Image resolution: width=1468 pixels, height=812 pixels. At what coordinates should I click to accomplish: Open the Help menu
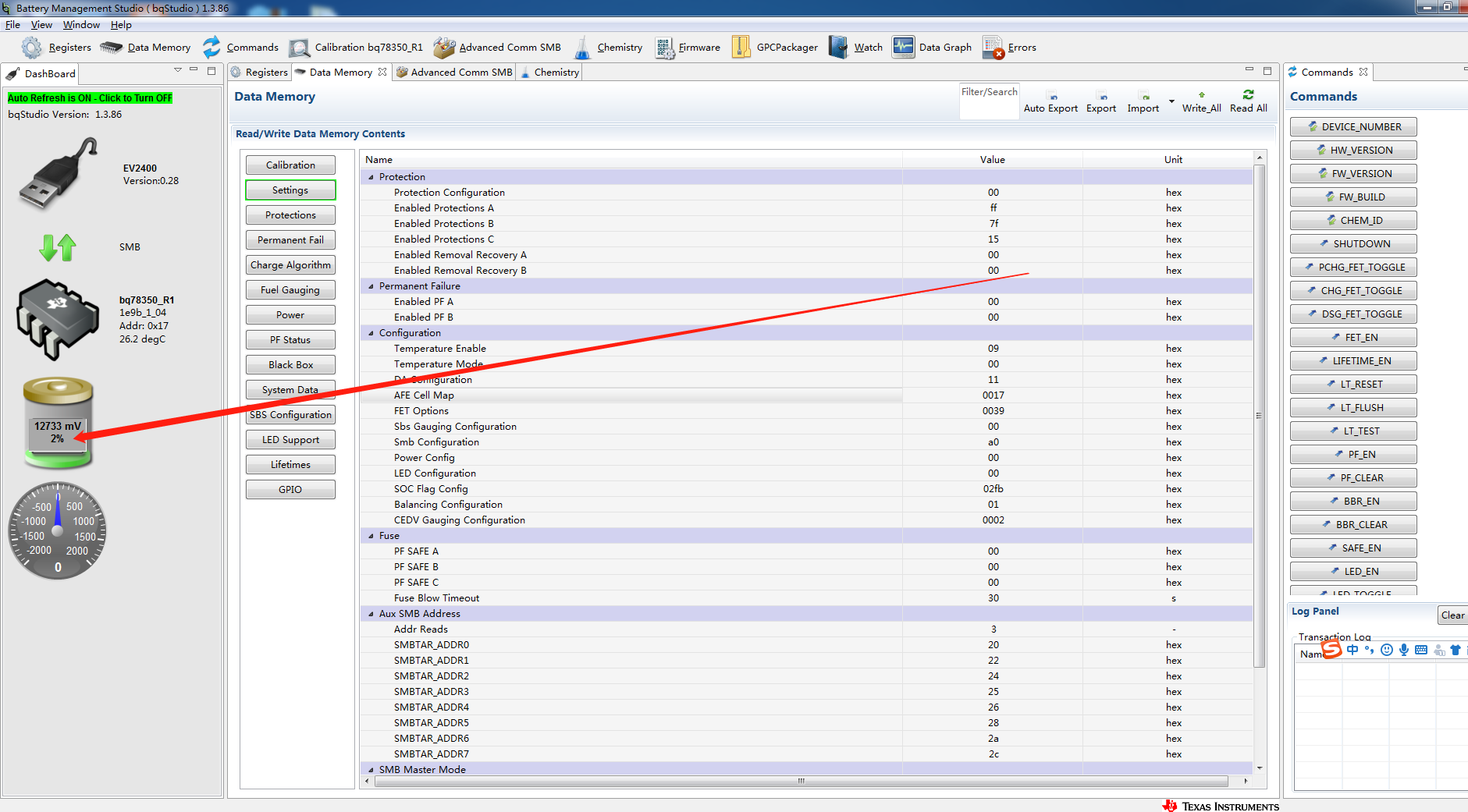121,25
